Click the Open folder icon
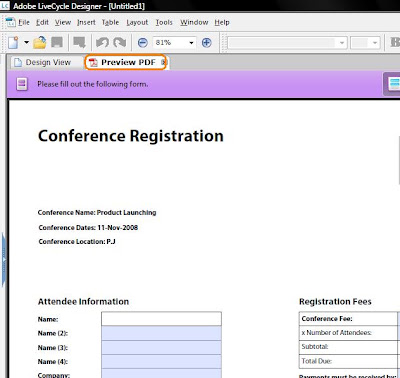This screenshot has width=400, height=378. (x=40, y=43)
